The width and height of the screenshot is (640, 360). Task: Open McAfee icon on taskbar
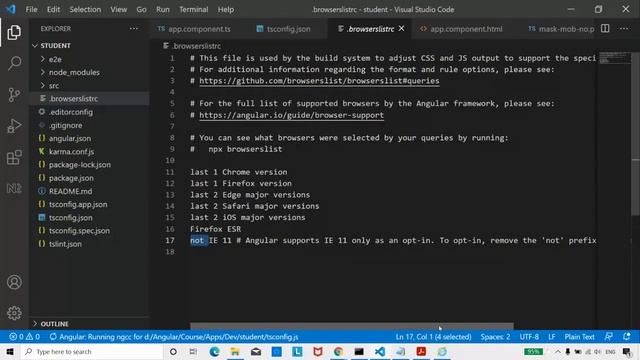[x=318, y=351]
